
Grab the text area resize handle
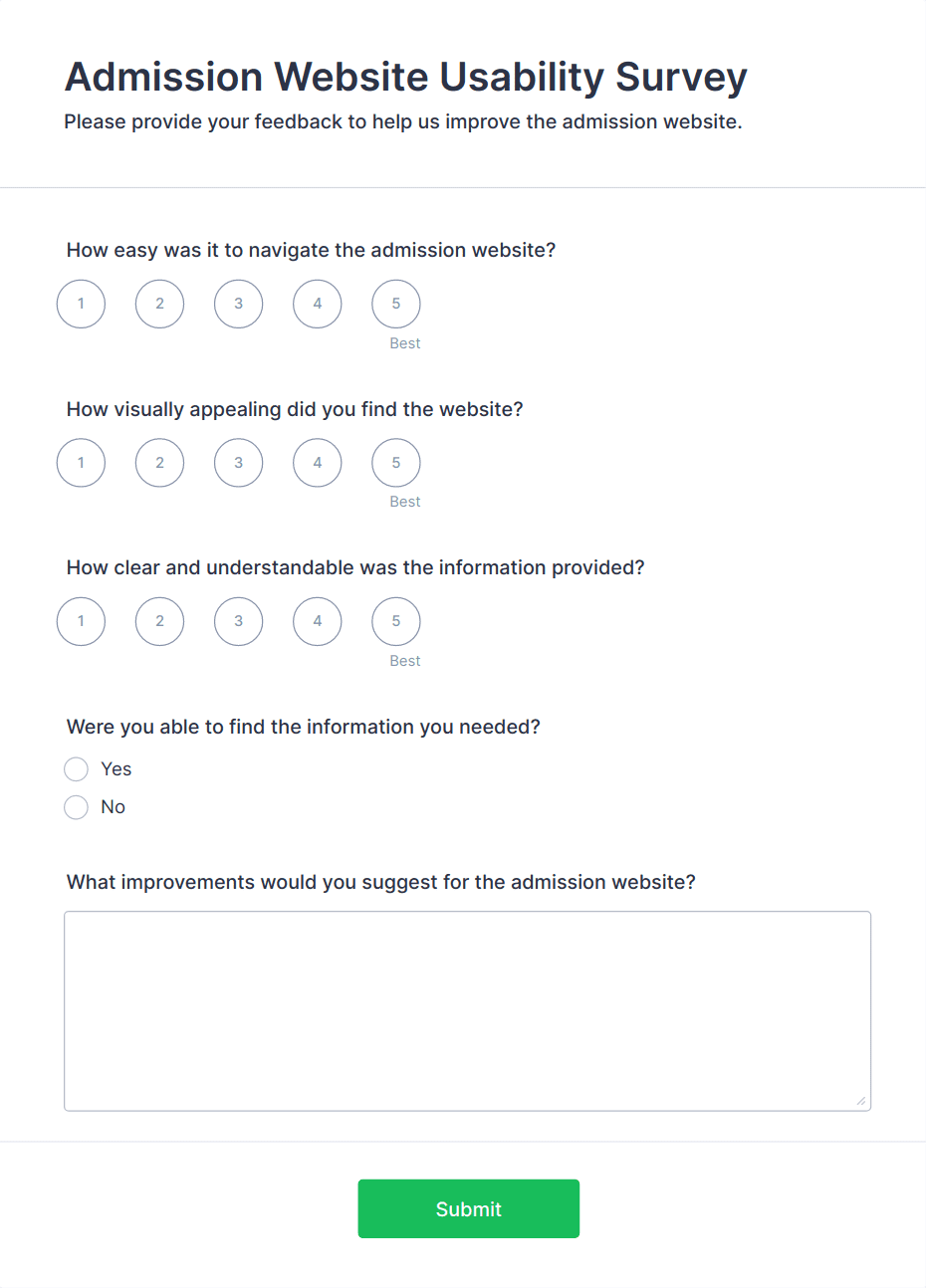click(x=861, y=1101)
